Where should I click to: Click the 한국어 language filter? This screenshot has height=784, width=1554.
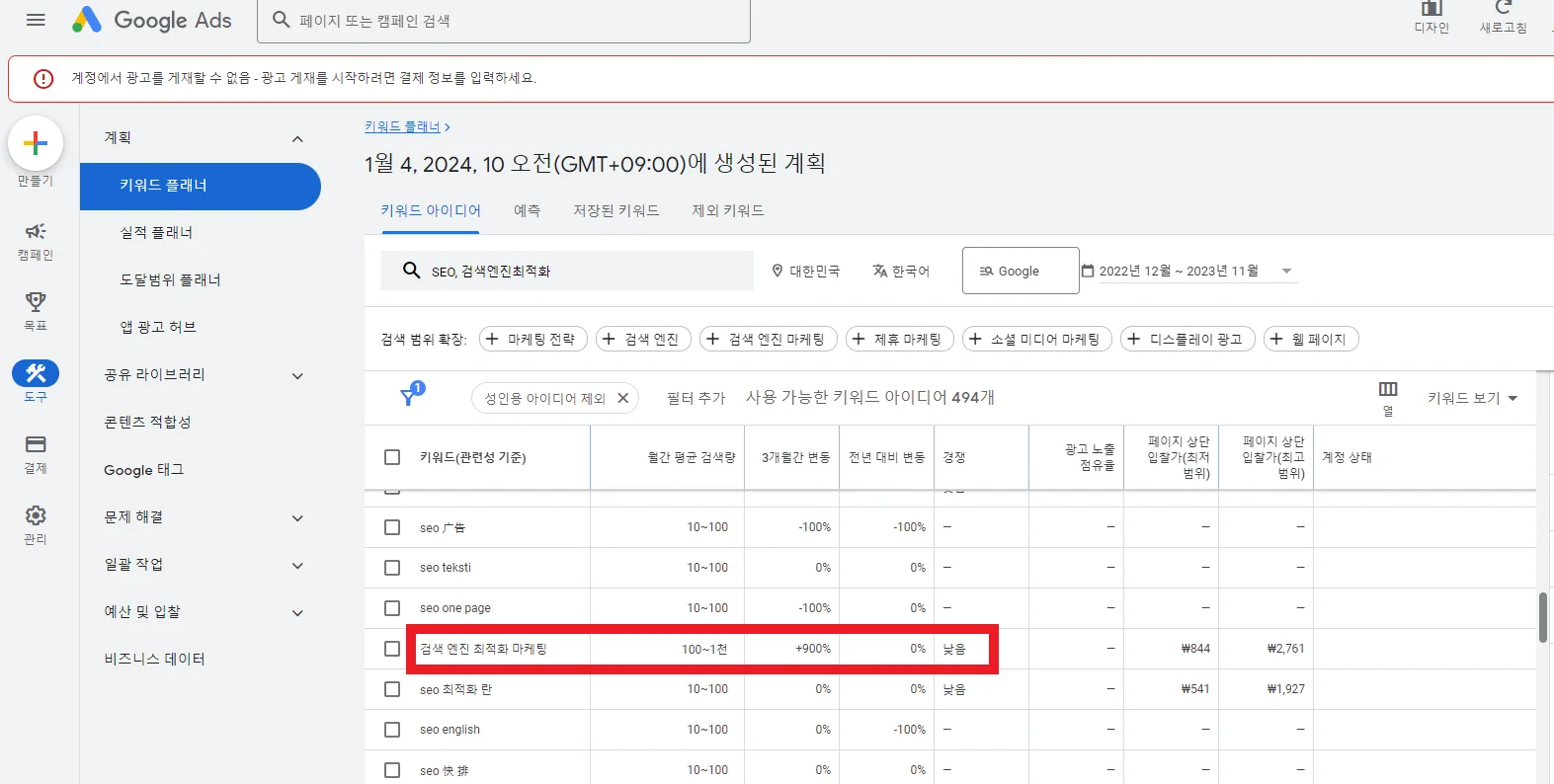coord(901,271)
